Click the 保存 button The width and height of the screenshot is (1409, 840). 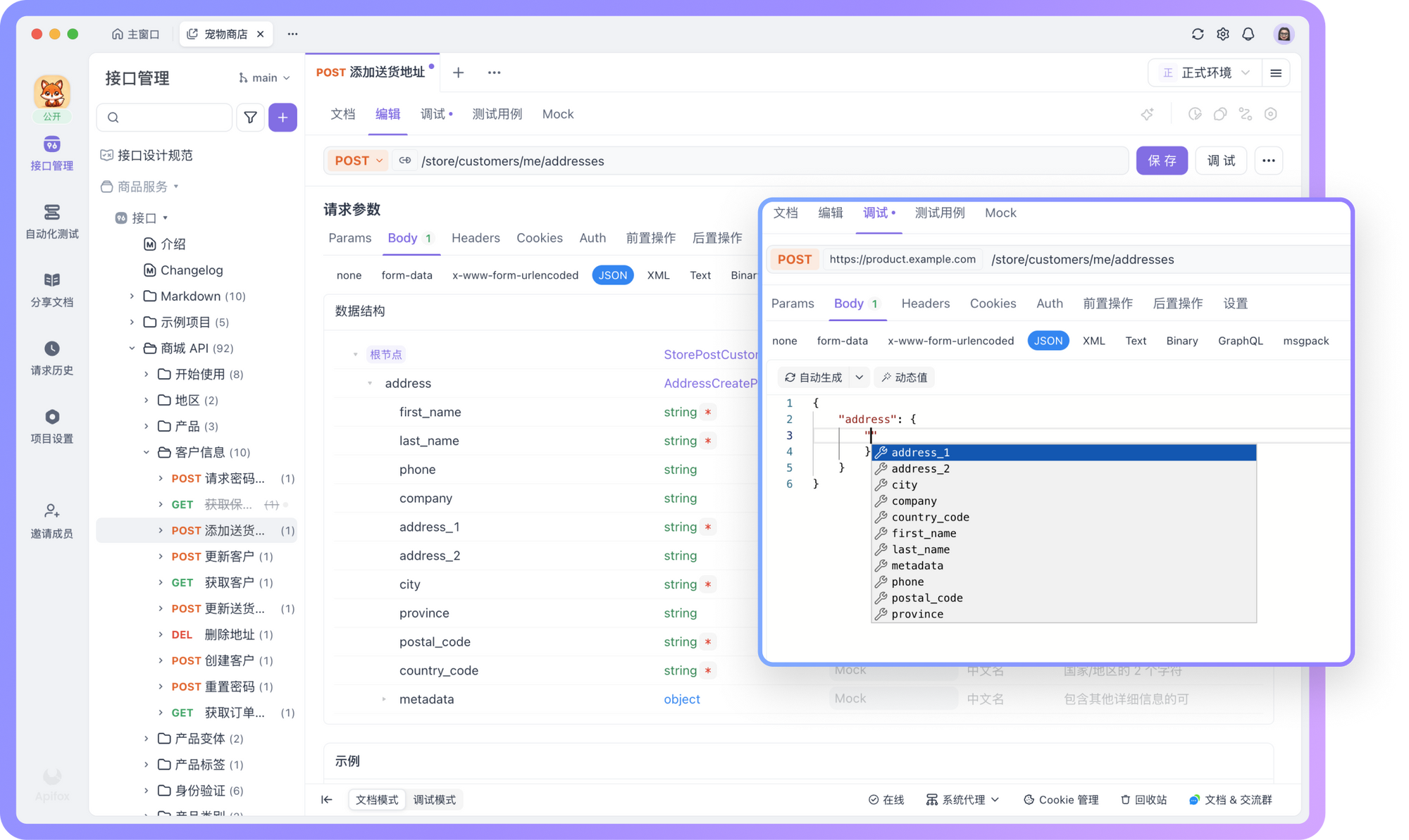[x=1162, y=161]
